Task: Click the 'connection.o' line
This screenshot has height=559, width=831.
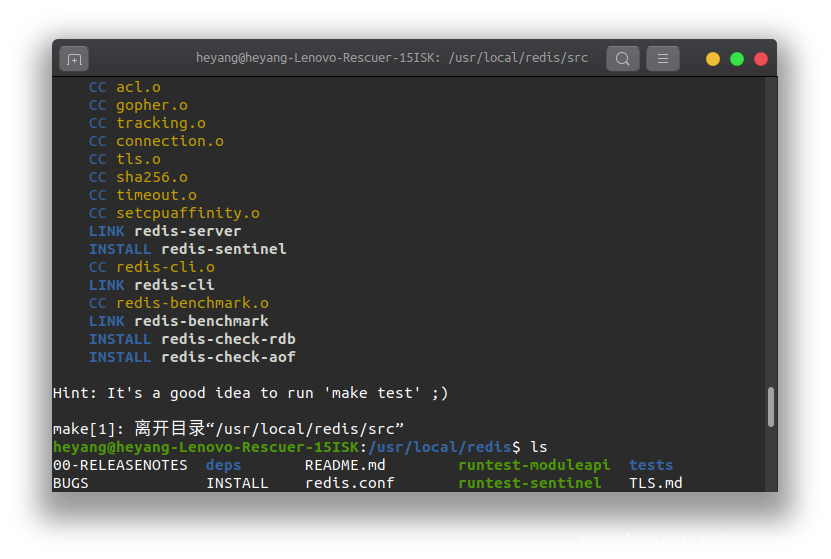Action: pos(156,141)
